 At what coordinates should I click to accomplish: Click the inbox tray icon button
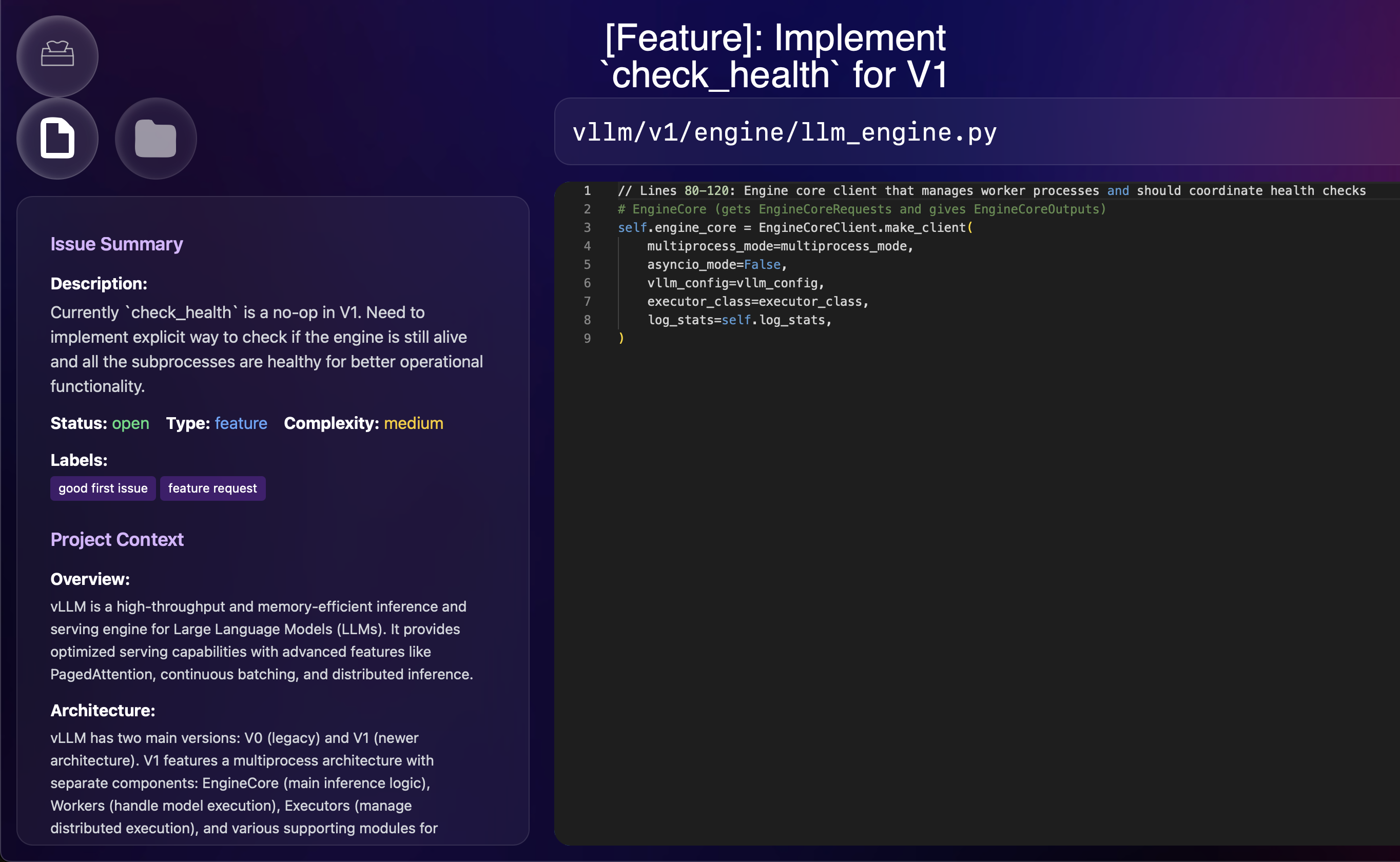[57, 55]
